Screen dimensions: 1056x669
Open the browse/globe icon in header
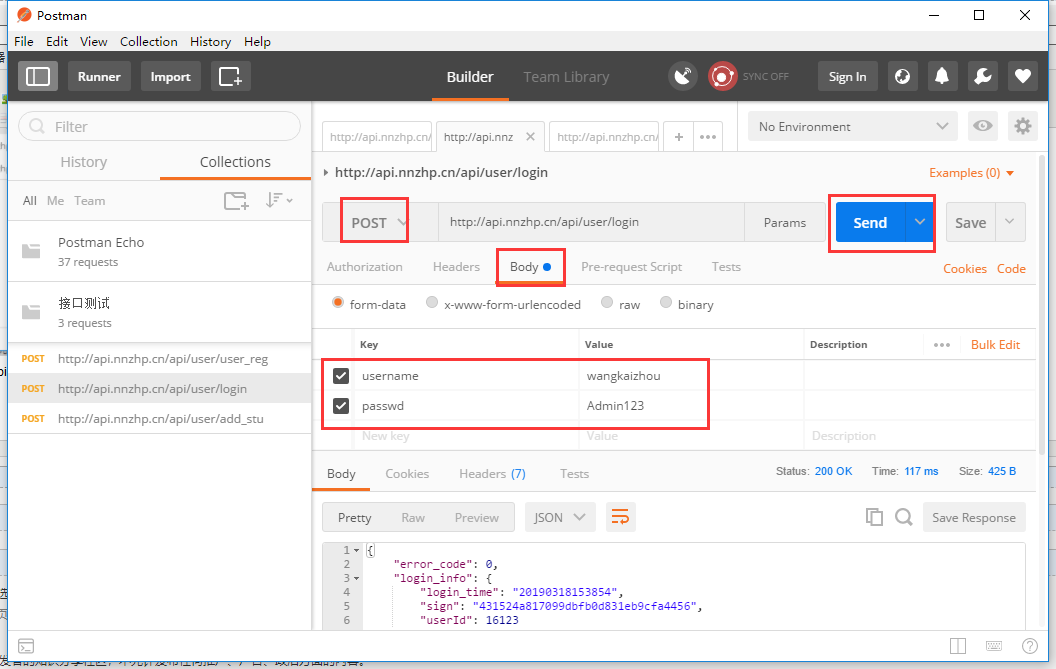902,76
